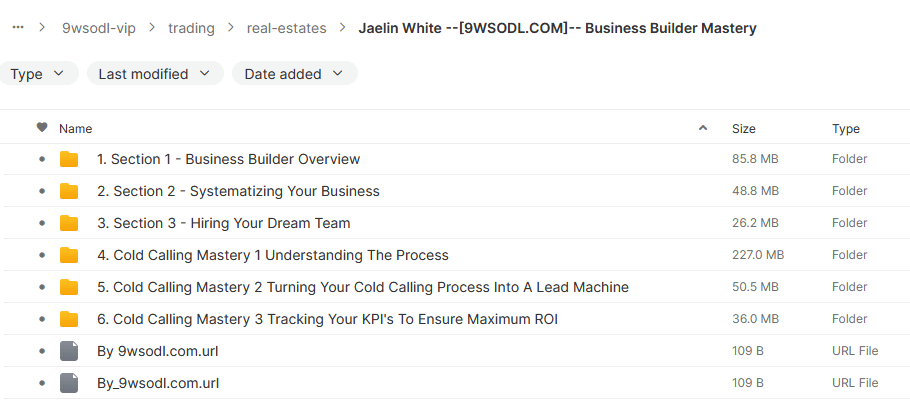Open 9wsodl-vip breadcrumb link

[x=98, y=28]
